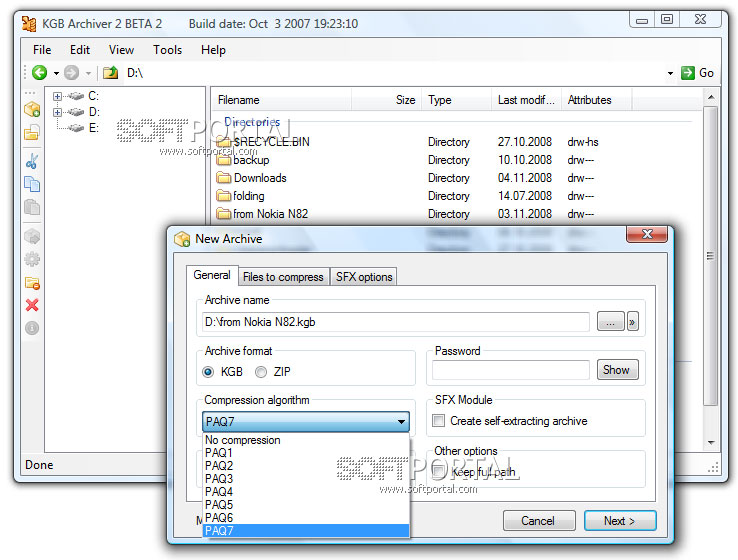Expand the D: drive tree node
The height and width of the screenshot is (560, 738).
coord(57,112)
